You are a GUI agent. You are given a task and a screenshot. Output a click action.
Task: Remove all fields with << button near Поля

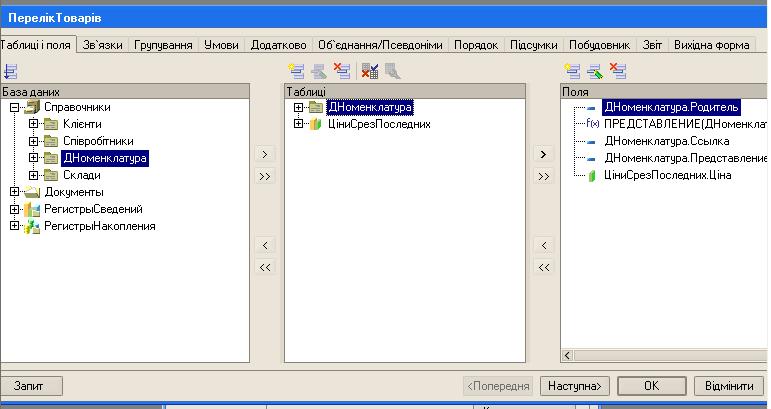[543, 267]
